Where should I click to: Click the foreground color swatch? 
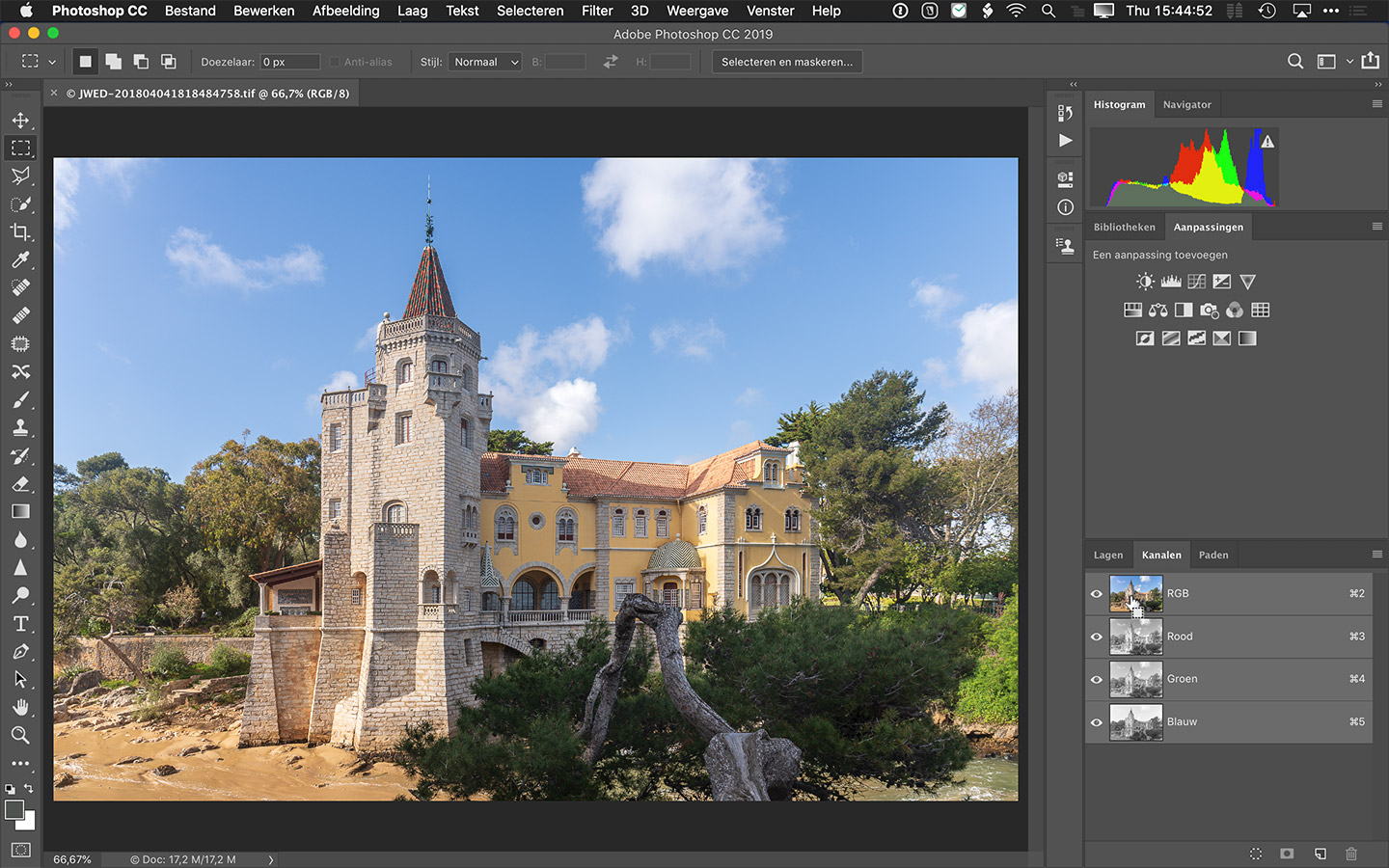14,810
